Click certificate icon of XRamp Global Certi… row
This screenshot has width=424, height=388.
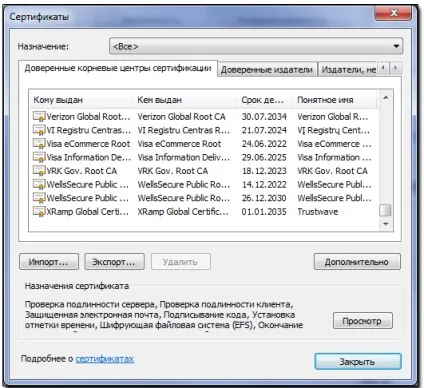coord(39,212)
